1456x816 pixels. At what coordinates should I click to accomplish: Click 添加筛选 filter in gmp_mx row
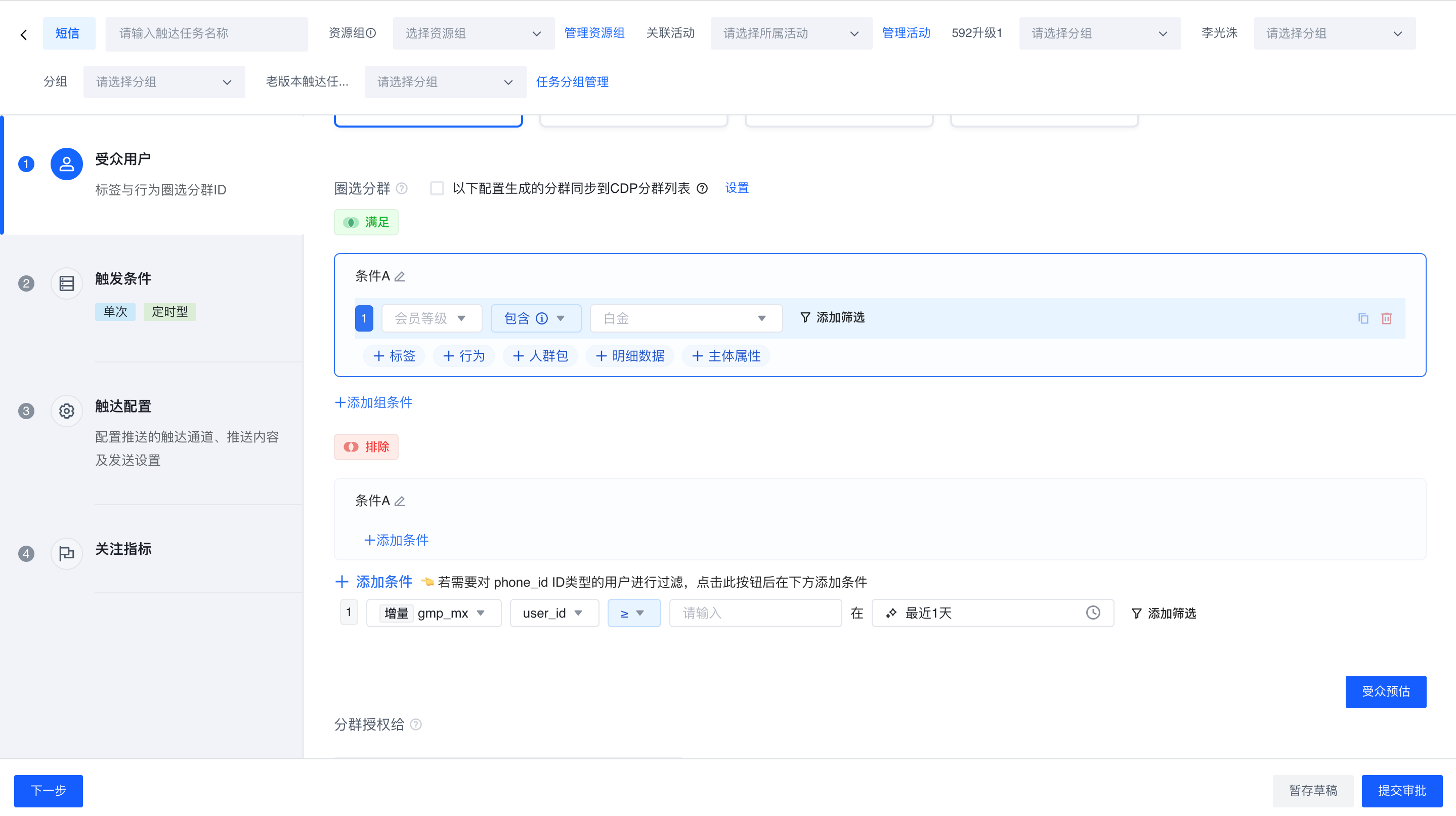coord(1164,614)
